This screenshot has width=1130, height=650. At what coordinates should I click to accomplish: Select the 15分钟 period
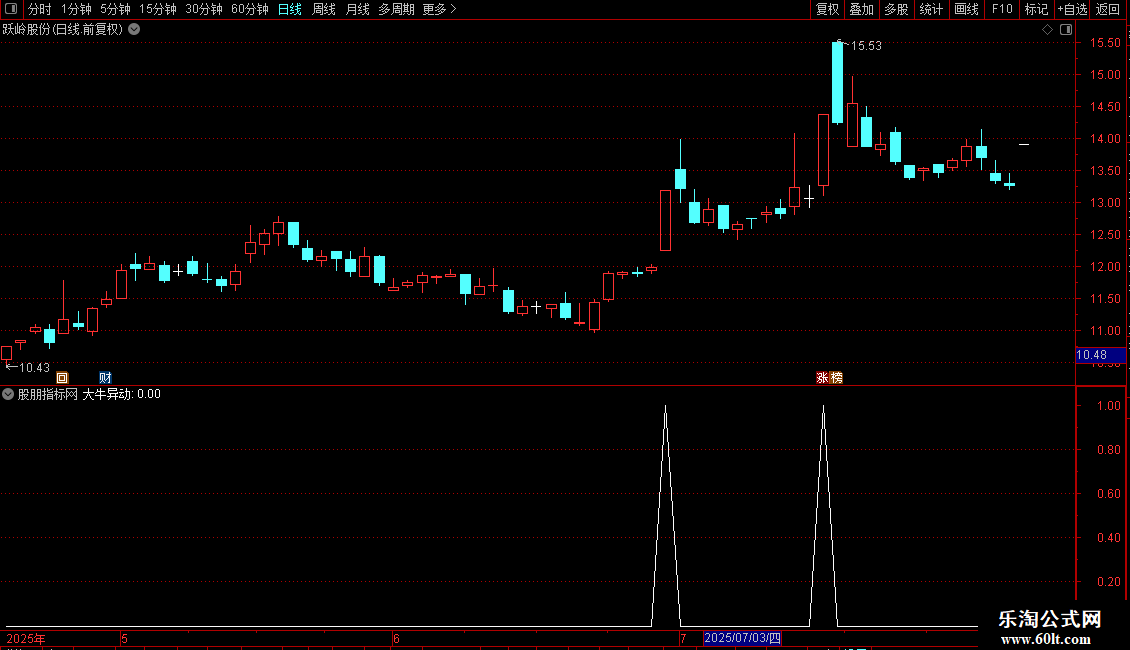pos(158,9)
